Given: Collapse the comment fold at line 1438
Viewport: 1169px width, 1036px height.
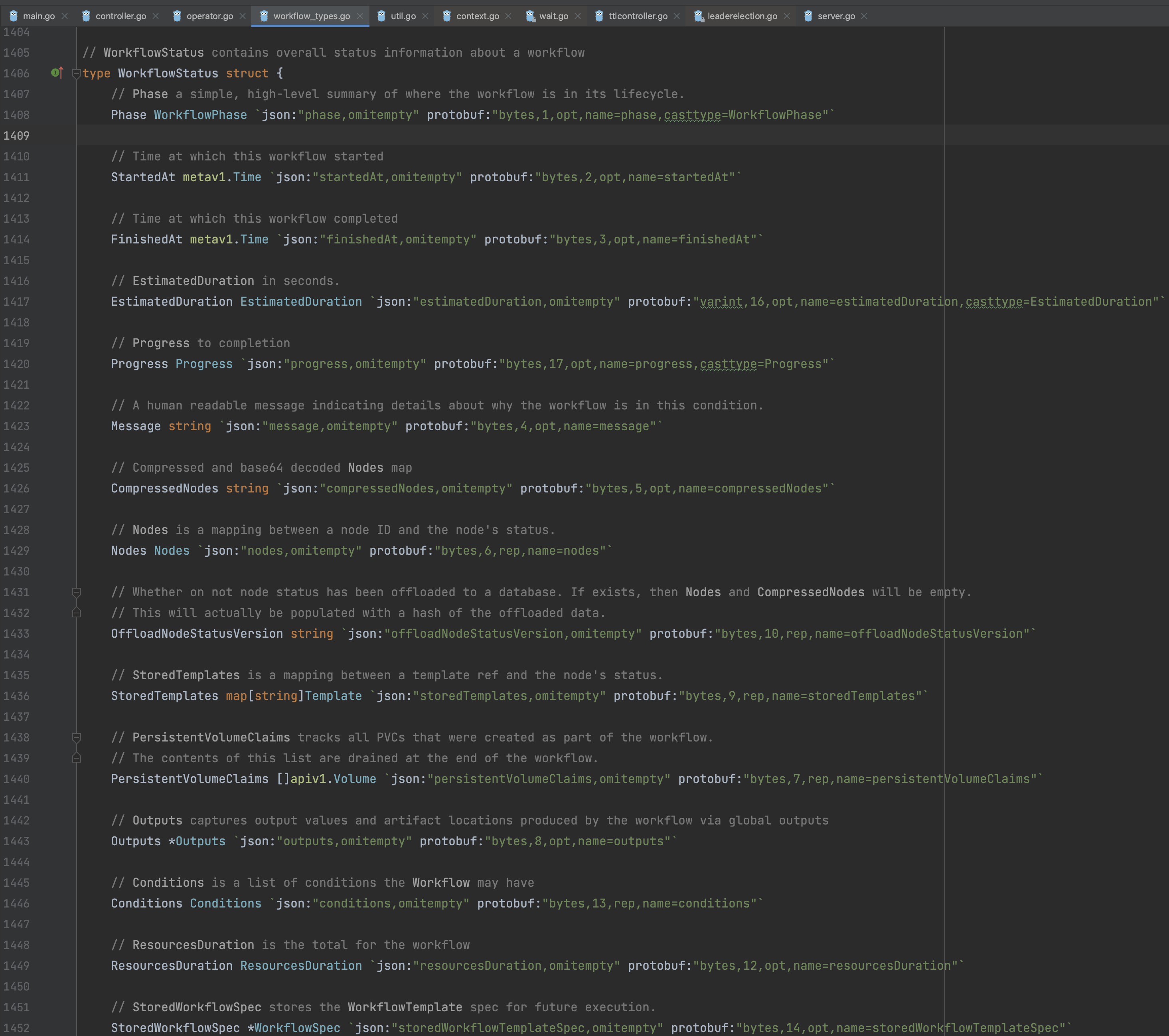Looking at the screenshot, I should pos(76,737).
